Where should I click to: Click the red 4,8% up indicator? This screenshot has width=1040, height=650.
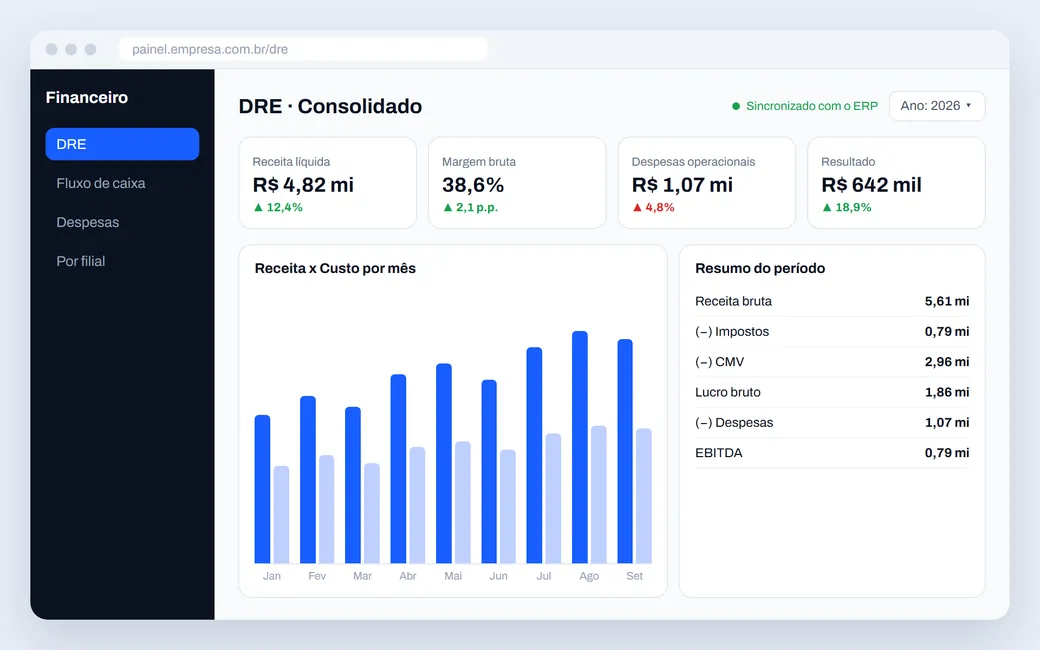coord(653,208)
